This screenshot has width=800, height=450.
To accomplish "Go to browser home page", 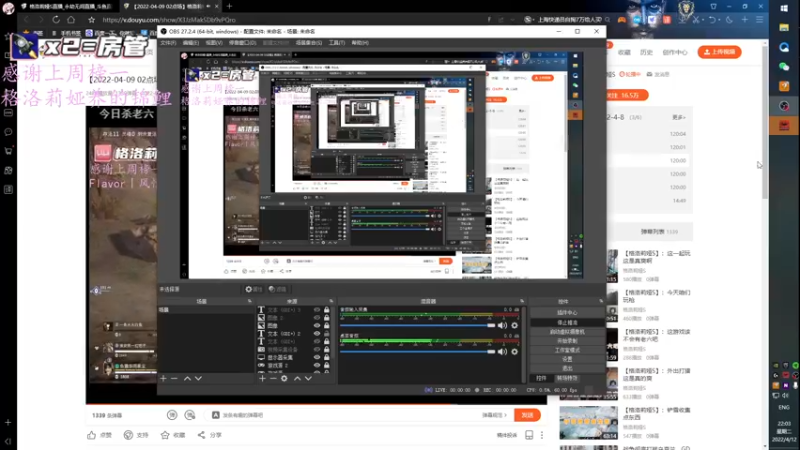I will 71,19.
